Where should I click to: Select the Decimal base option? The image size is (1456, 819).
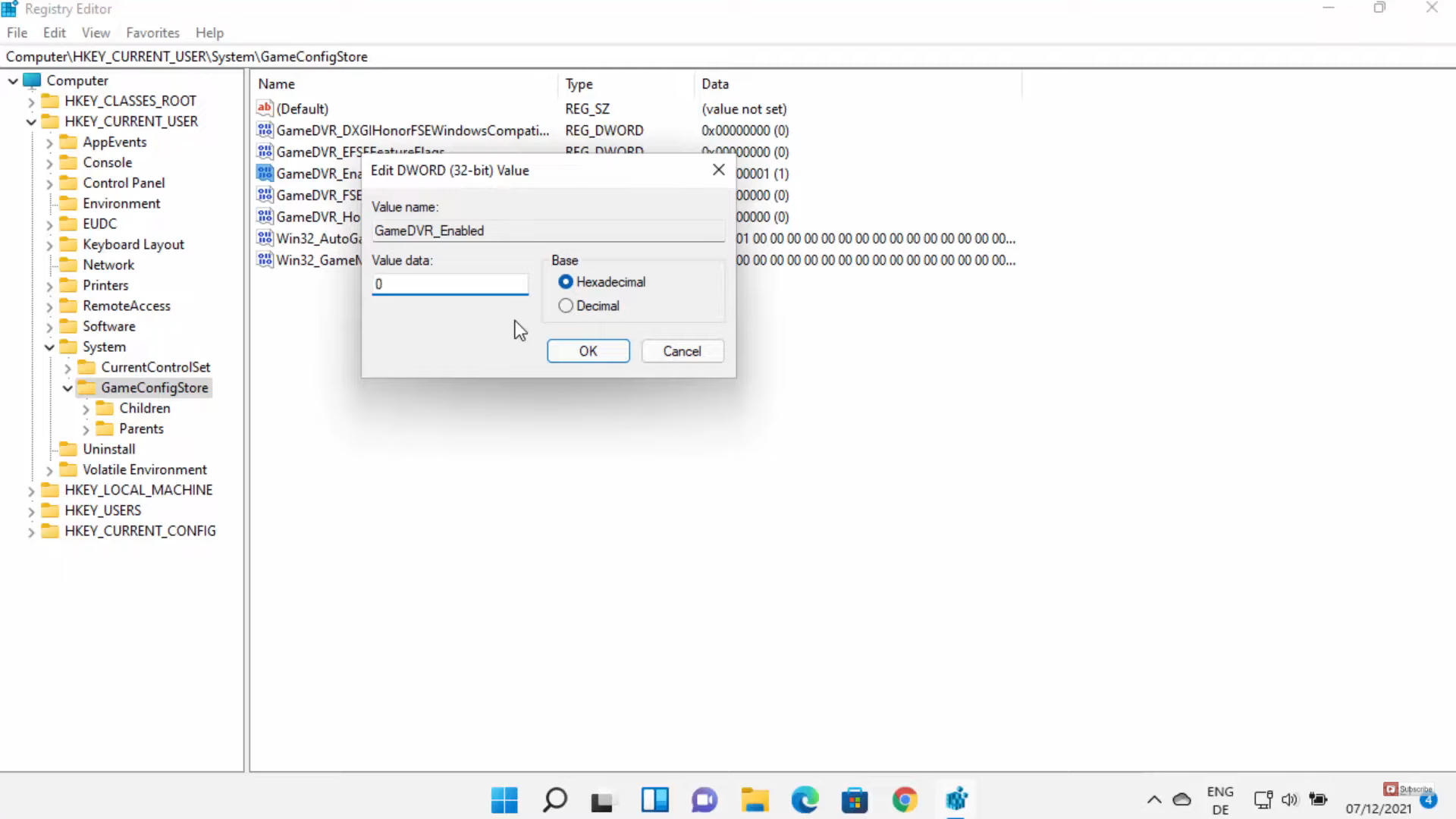566,306
